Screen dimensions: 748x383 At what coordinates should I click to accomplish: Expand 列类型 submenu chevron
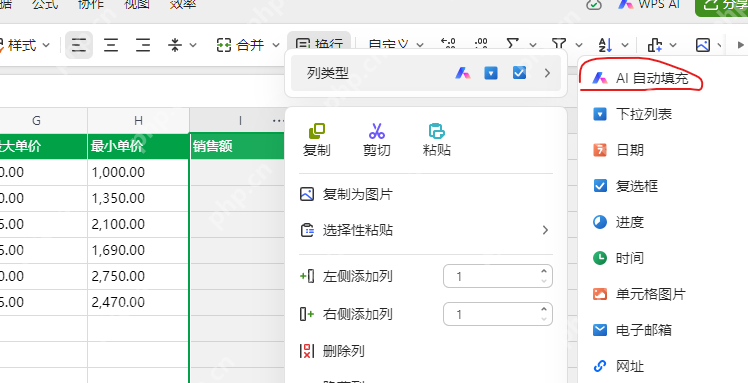pyautogui.click(x=547, y=73)
